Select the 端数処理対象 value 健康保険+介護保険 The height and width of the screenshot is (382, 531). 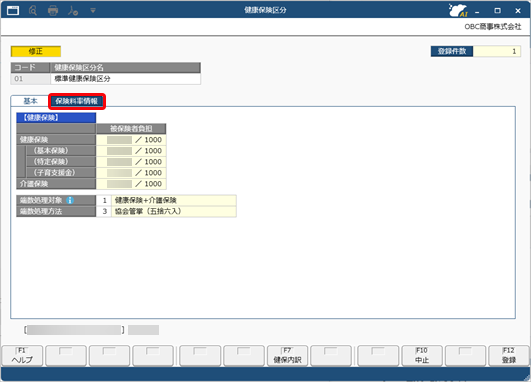[174, 200]
